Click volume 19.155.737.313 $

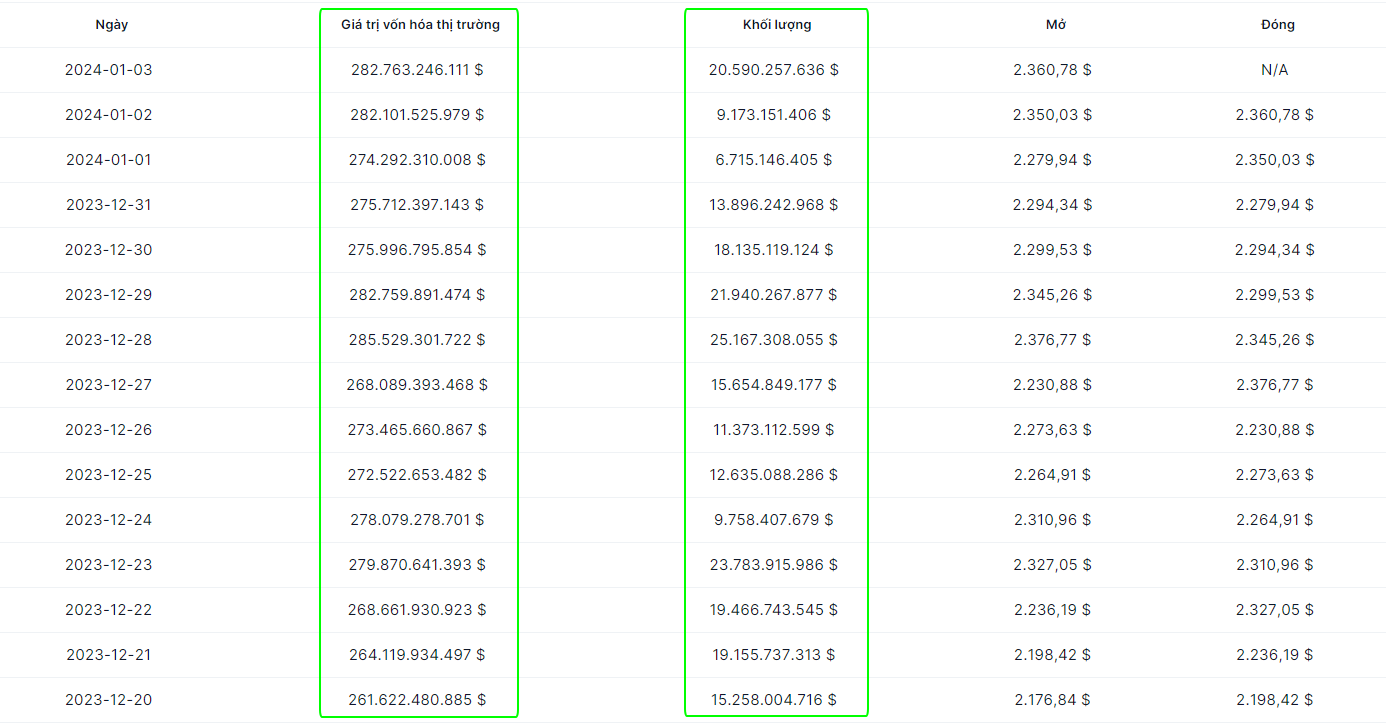tap(774, 655)
